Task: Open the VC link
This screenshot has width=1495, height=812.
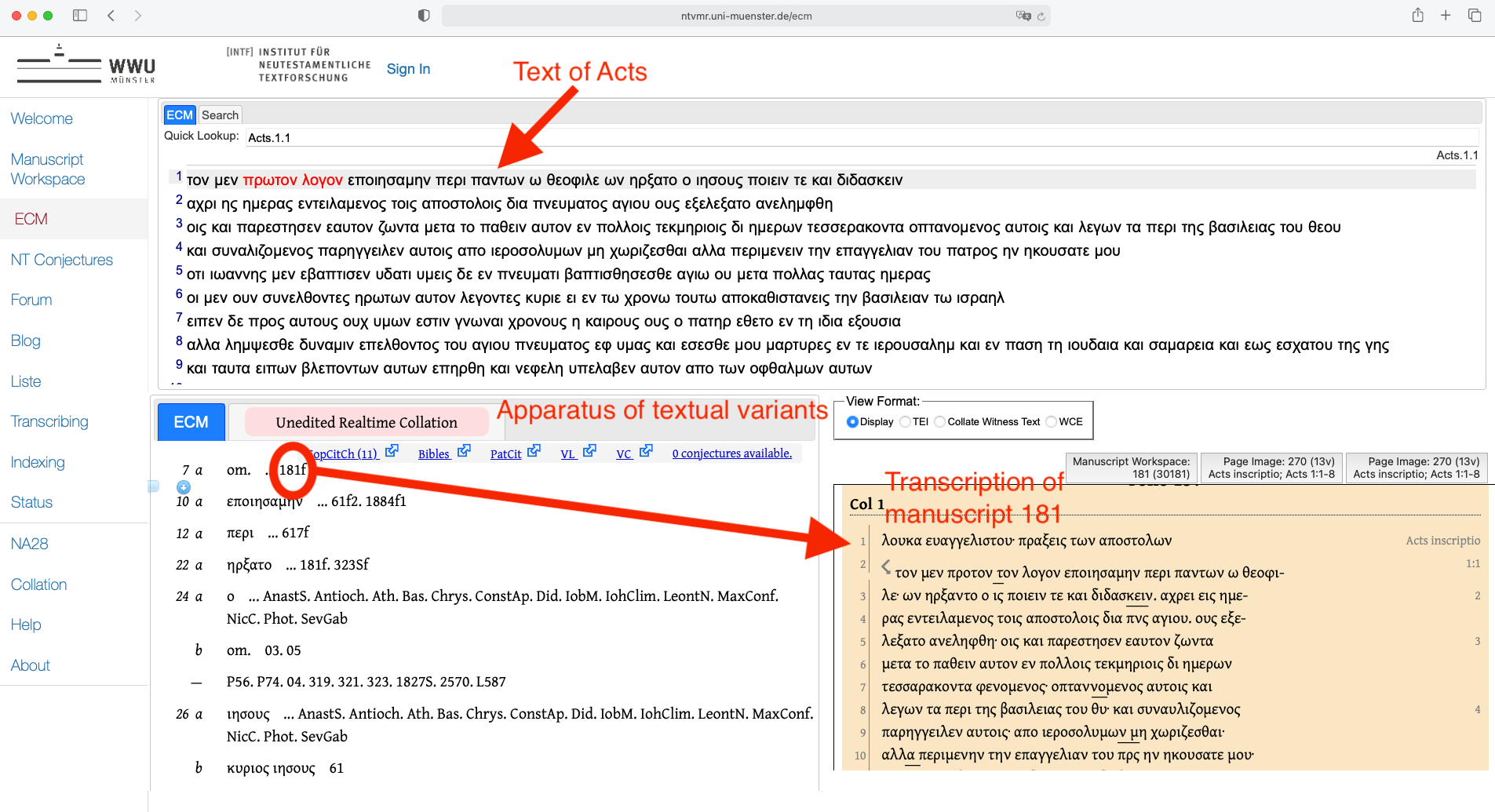Action: click(x=625, y=453)
